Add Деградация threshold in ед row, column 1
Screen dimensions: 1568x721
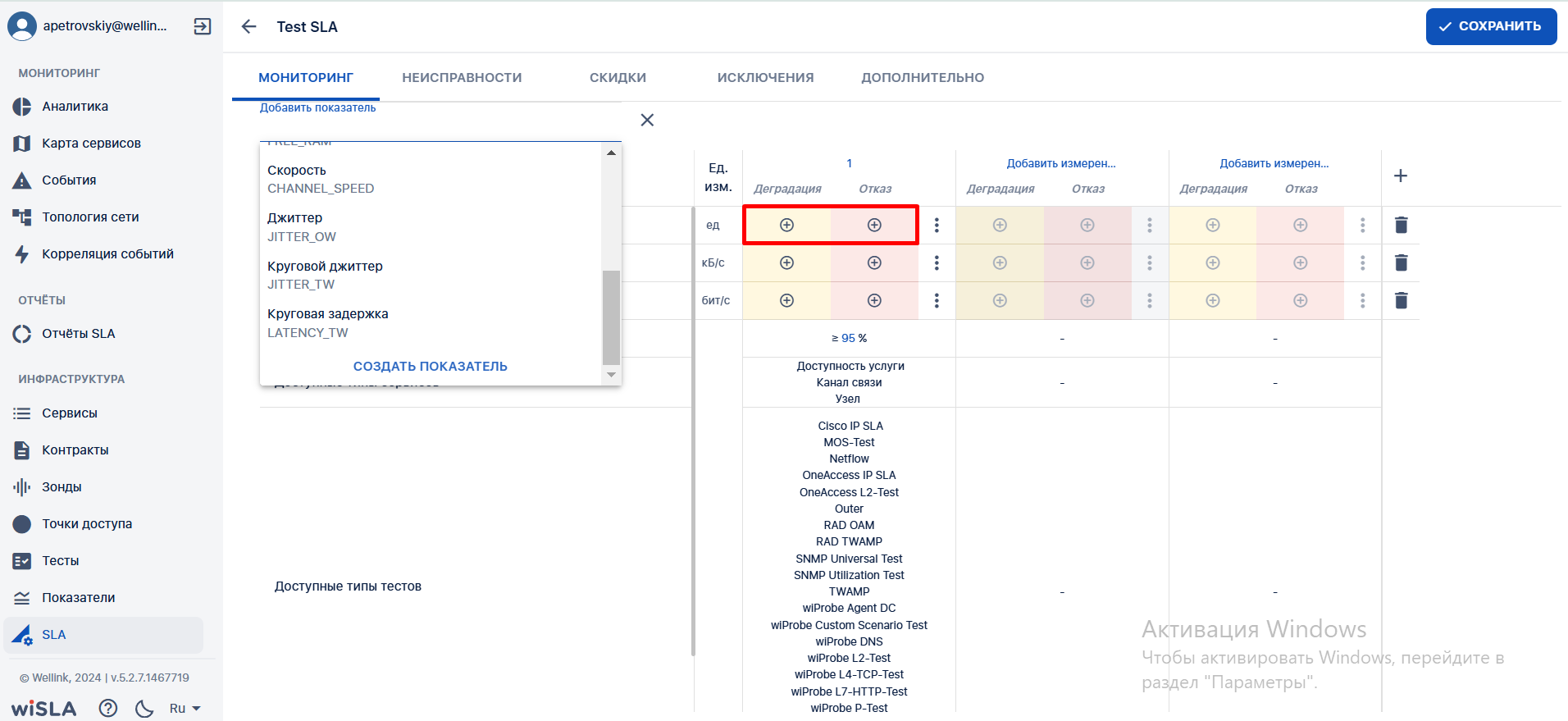pyautogui.click(x=786, y=226)
